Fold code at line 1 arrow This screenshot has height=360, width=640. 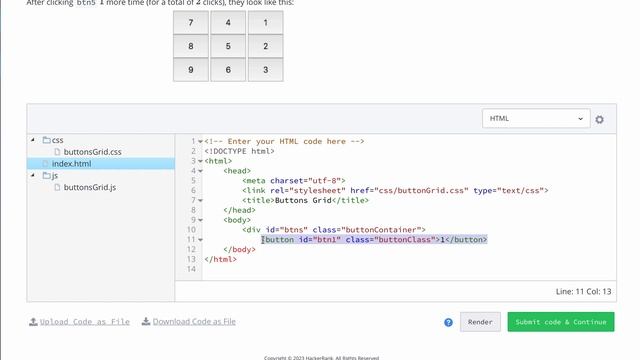pos(200,142)
